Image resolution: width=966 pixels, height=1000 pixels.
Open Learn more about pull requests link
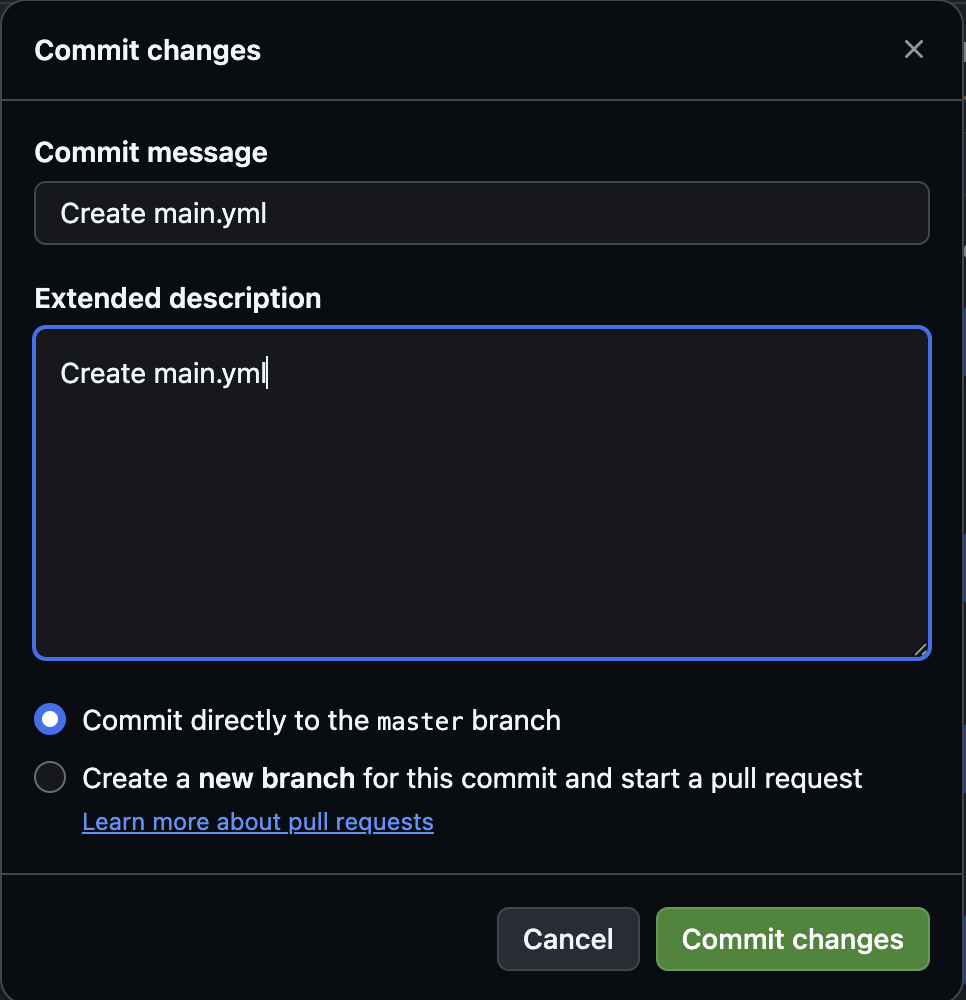pos(258,822)
